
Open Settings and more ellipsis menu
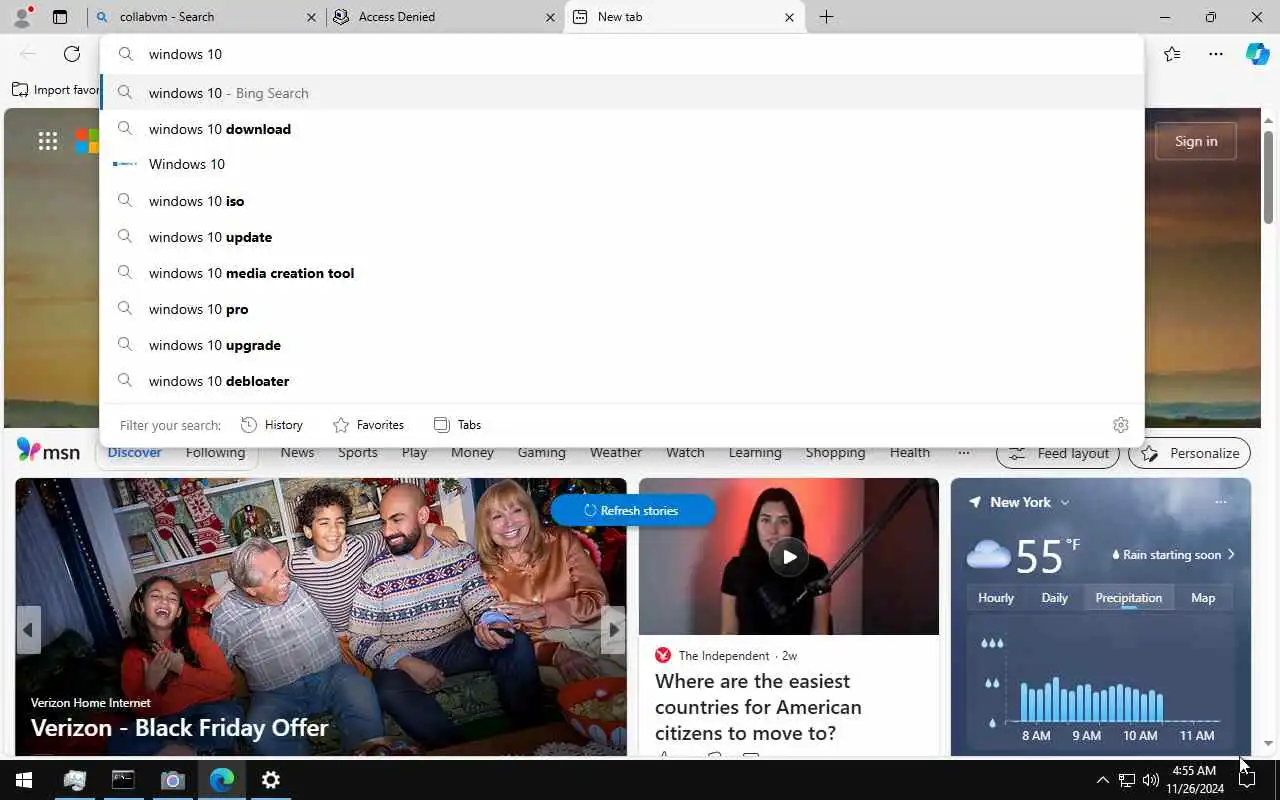point(1216,54)
